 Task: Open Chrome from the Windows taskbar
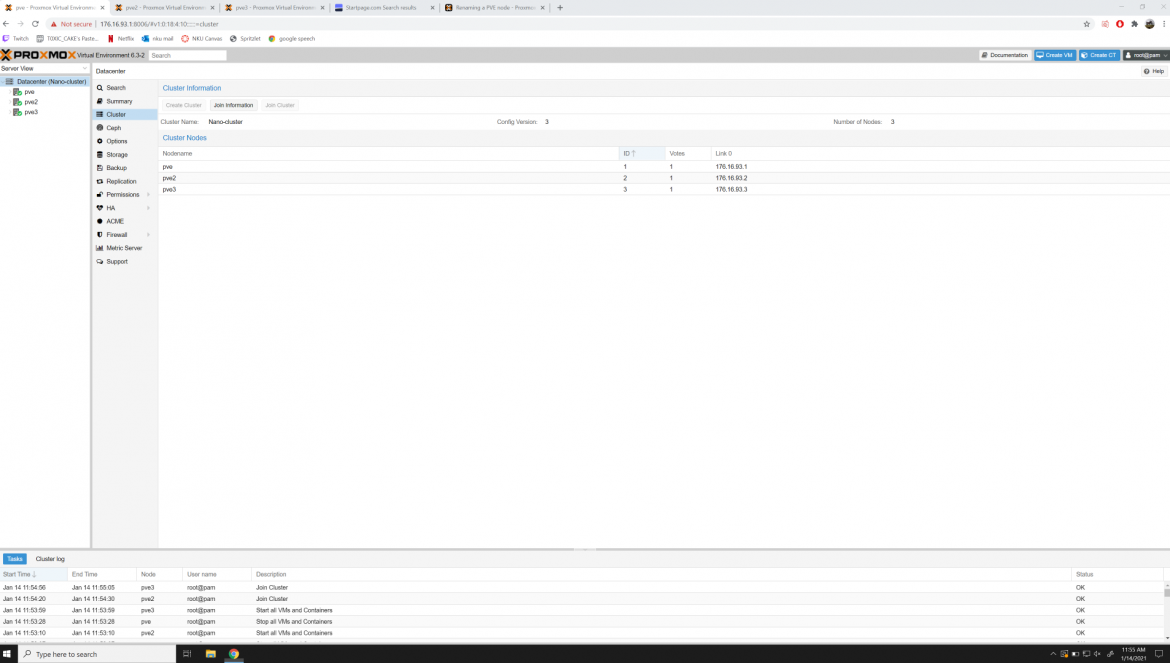coord(234,654)
